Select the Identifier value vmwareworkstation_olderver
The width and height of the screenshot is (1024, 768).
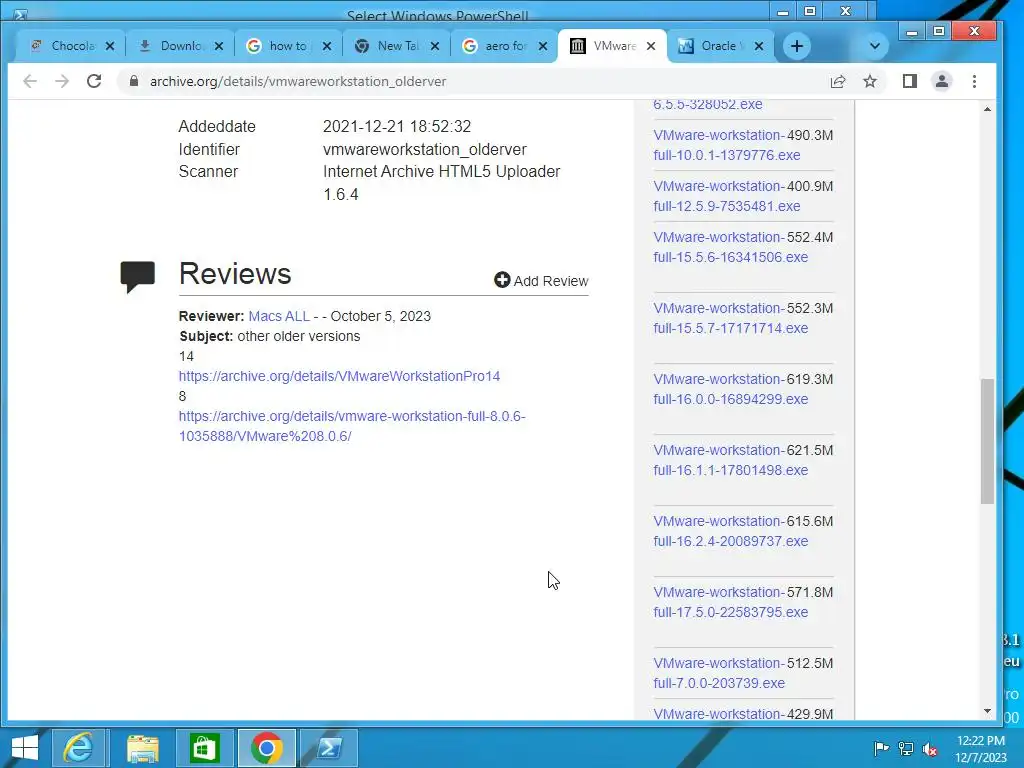(424, 150)
